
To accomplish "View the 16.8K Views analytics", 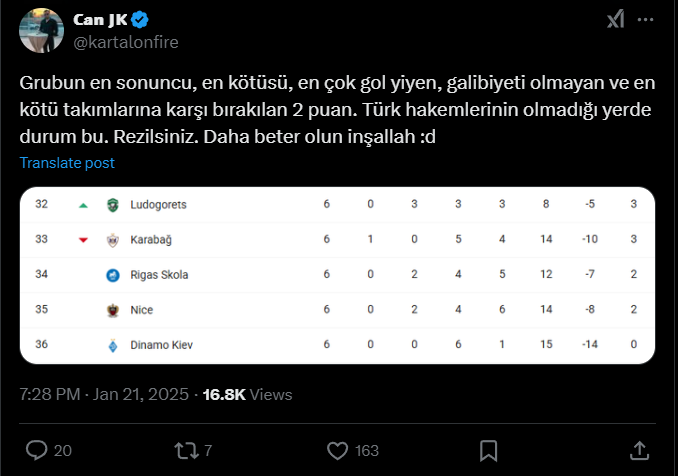I will [247, 394].
